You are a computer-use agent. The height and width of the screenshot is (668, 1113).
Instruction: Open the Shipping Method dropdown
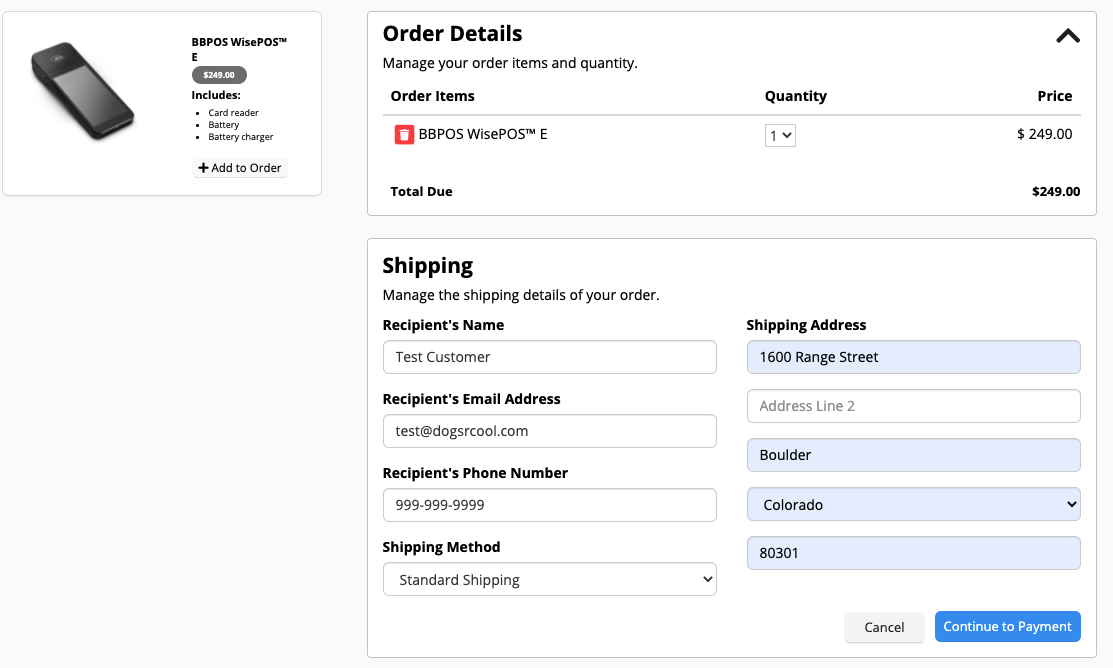pos(549,579)
